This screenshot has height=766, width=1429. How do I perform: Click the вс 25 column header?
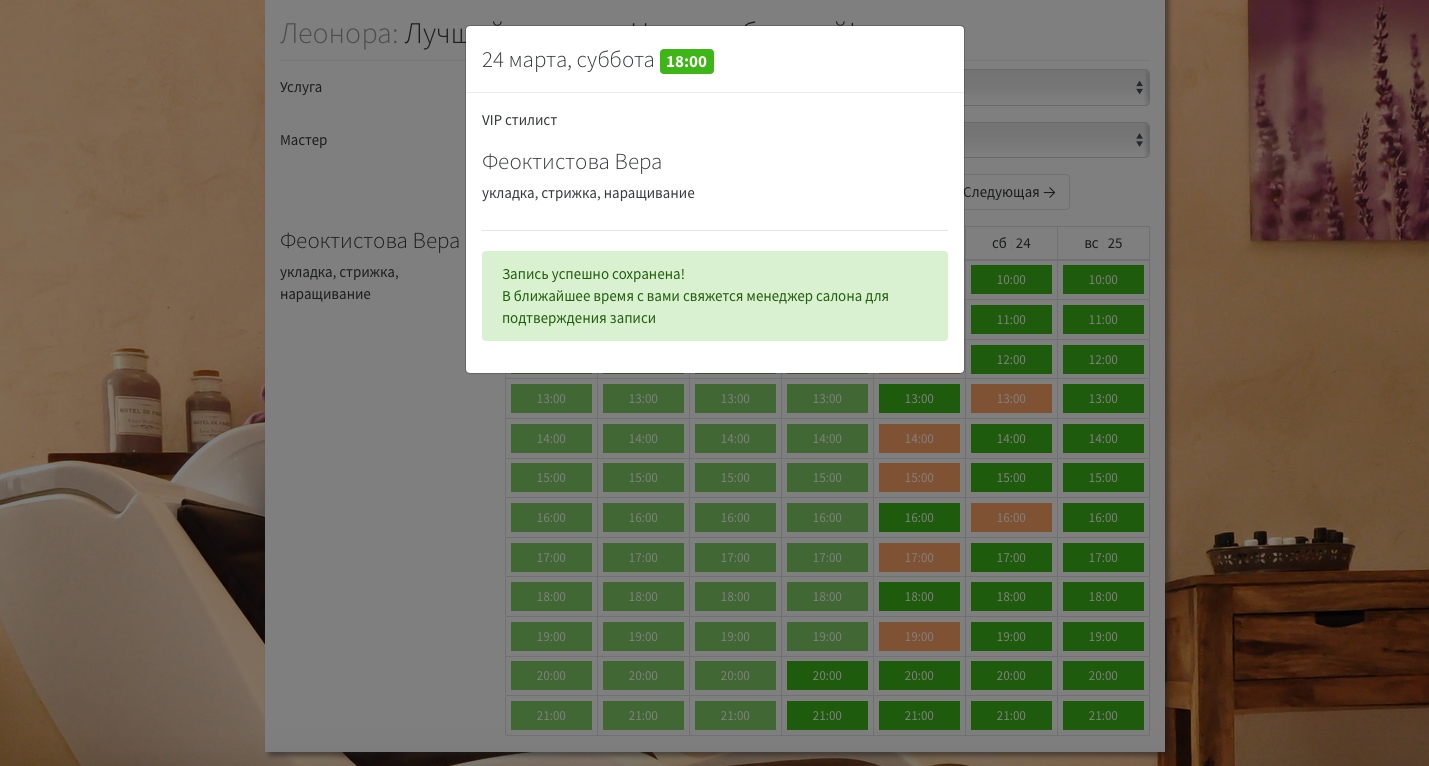click(1103, 243)
